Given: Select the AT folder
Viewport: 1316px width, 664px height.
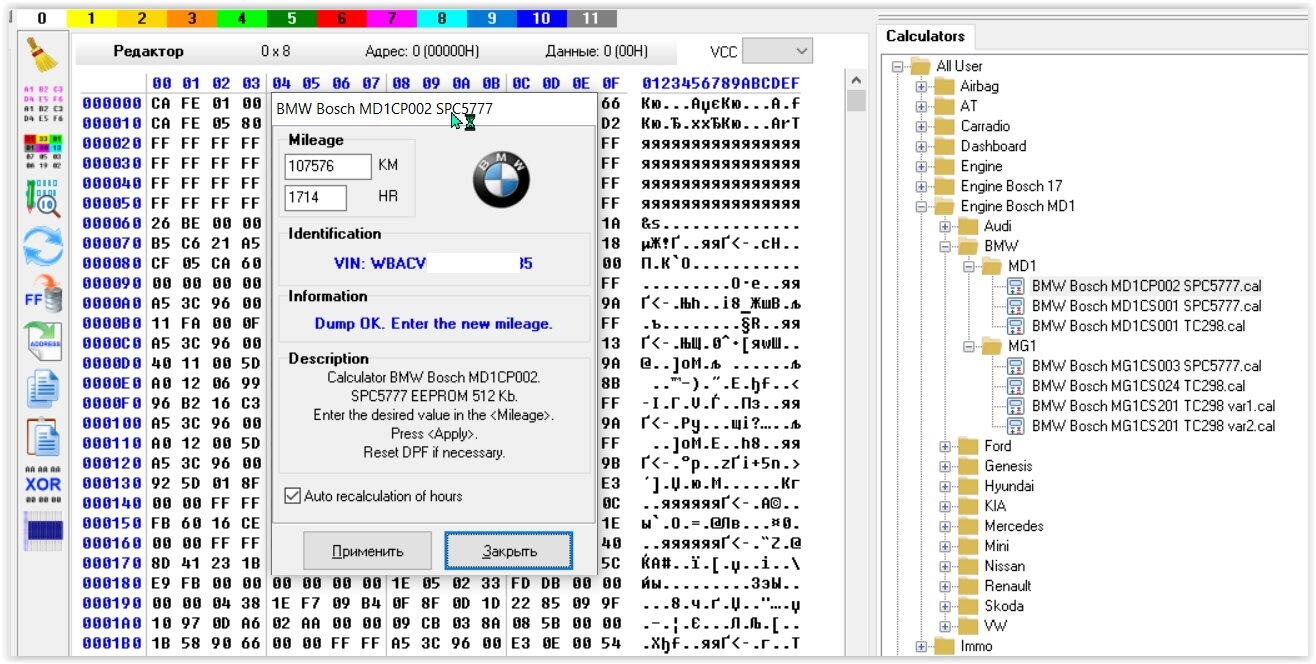Looking at the screenshot, I should pyautogui.click(x=969, y=106).
